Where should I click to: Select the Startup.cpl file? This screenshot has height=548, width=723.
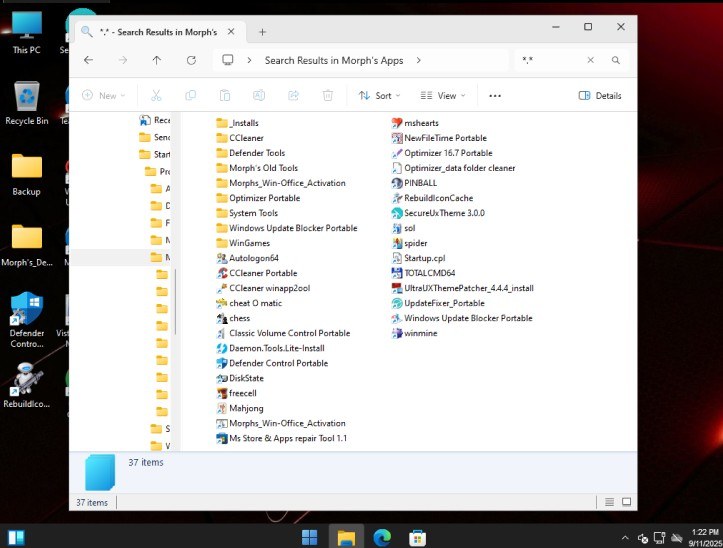[x=418, y=258]
